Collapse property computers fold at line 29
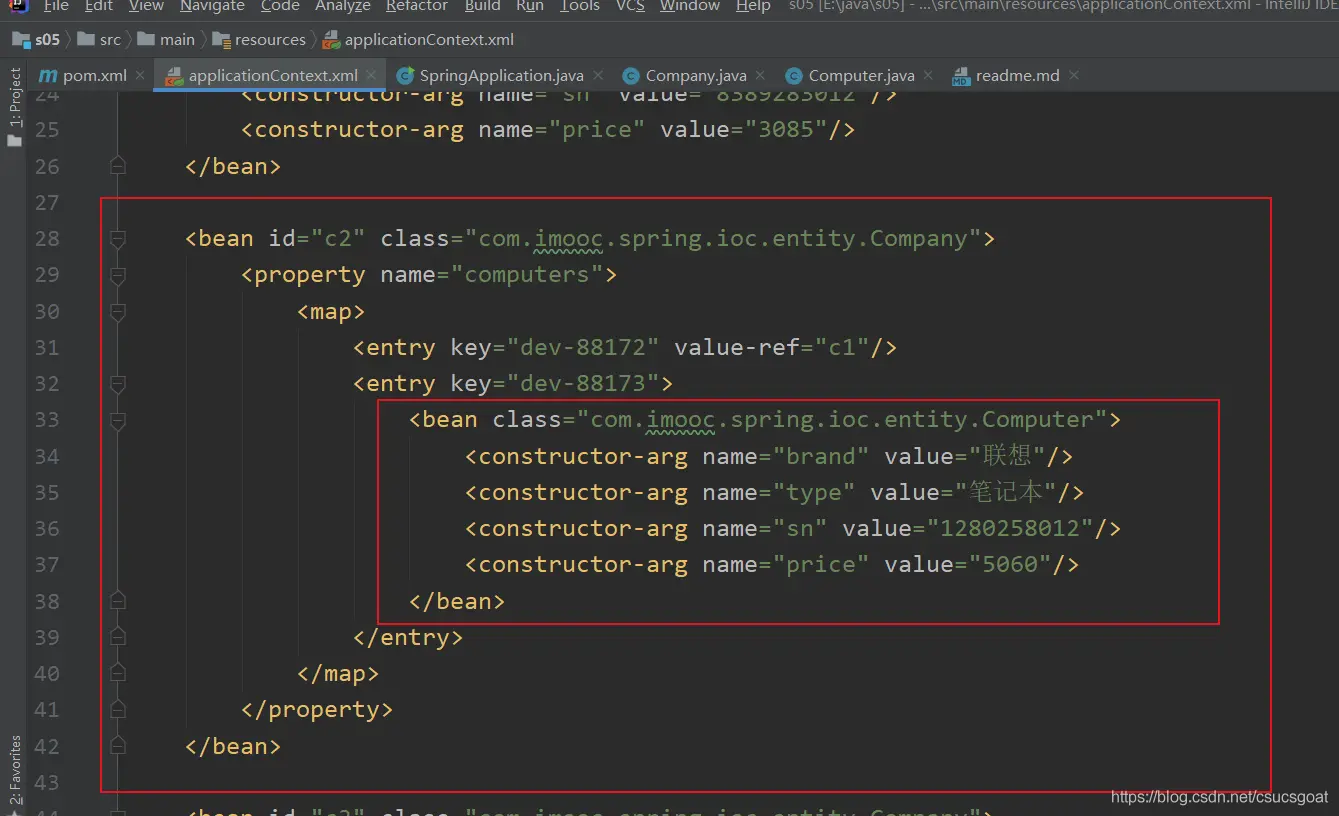Viewport: 1339px width, 816px height. click(x=118, y=275)
